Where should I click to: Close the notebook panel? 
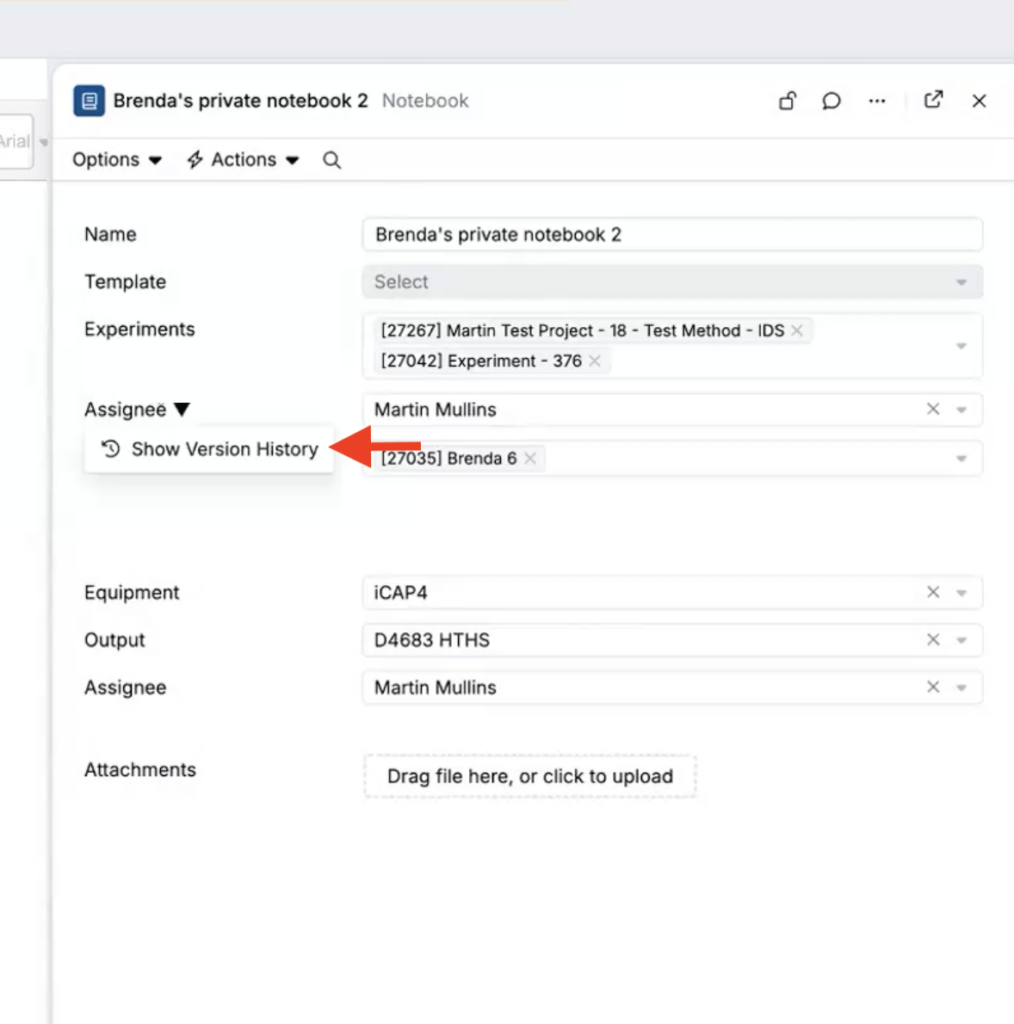pyautogui.click(x=979, y=101)
